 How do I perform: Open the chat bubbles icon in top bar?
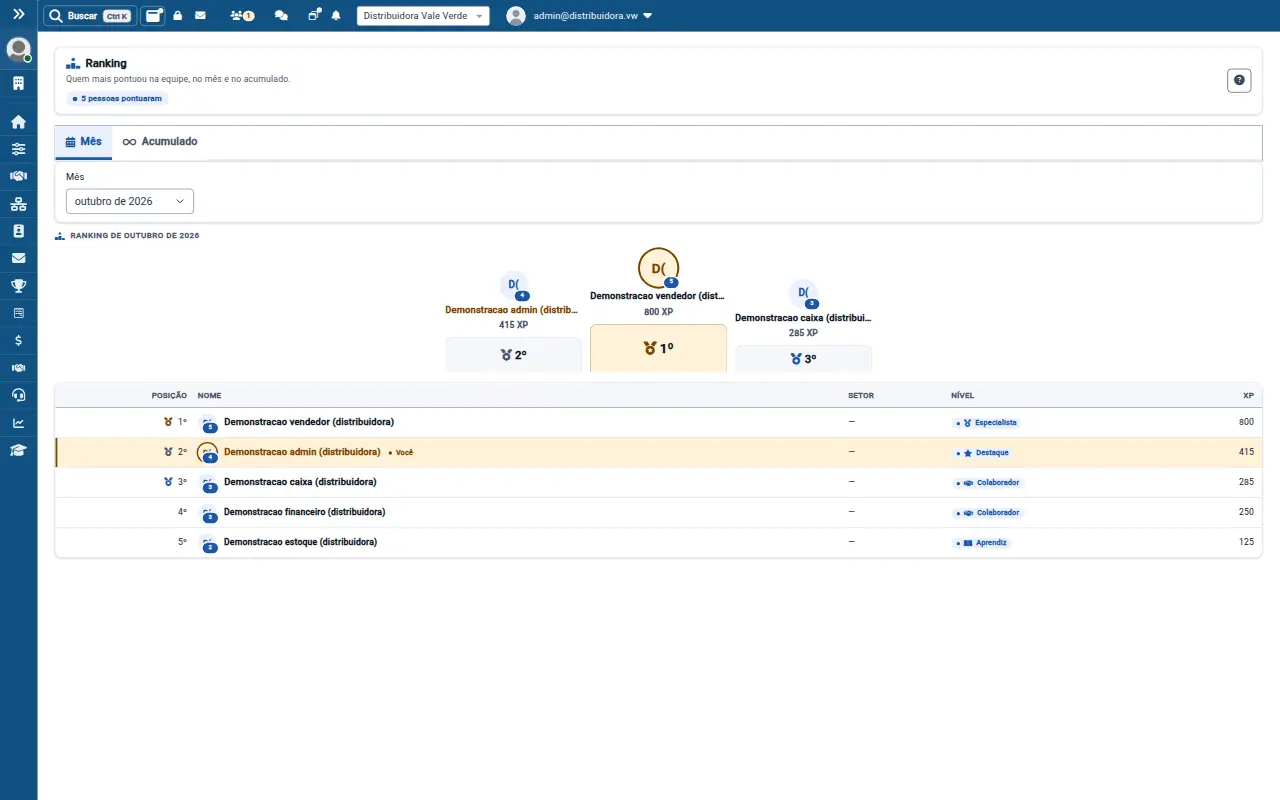281,16
